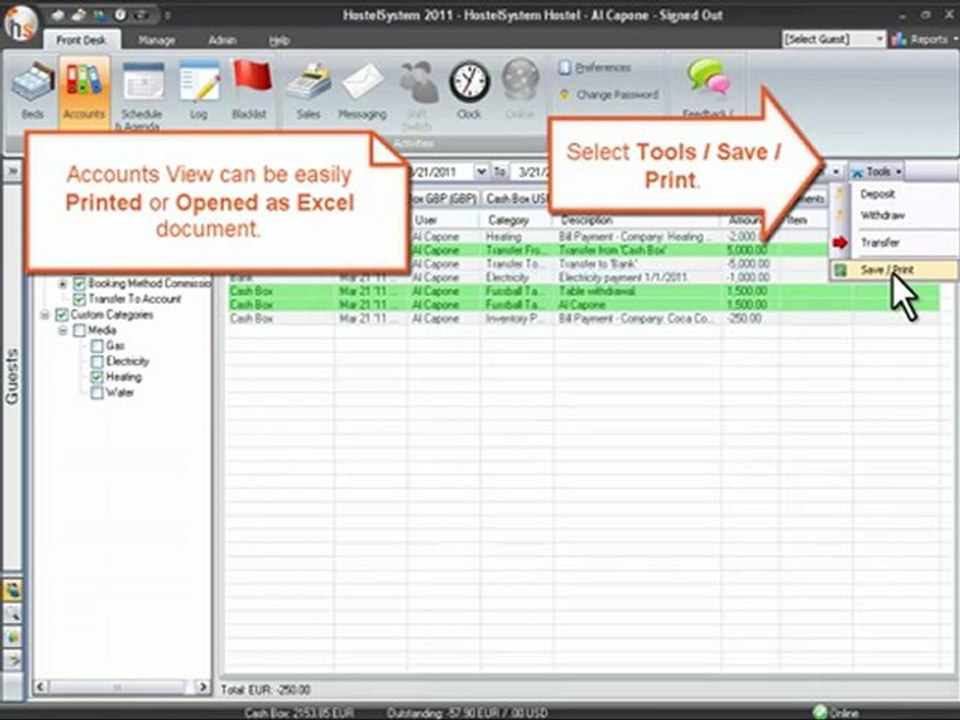
Task: Toggle Custom Categories checkbox
Action: click(61, 315)
